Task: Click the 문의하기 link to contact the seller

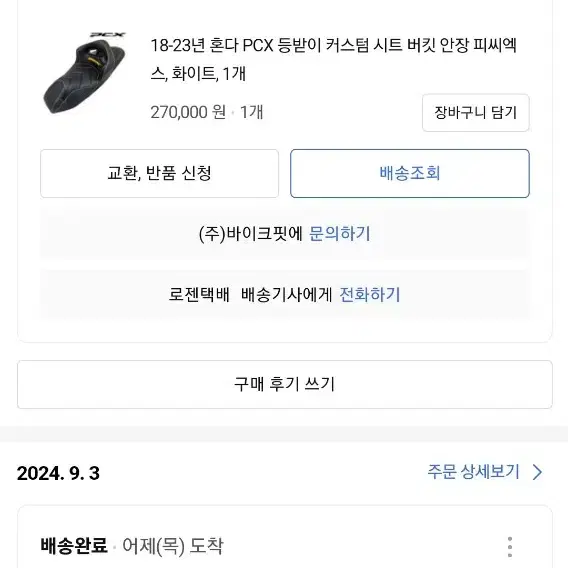Action: click(339, 234)
